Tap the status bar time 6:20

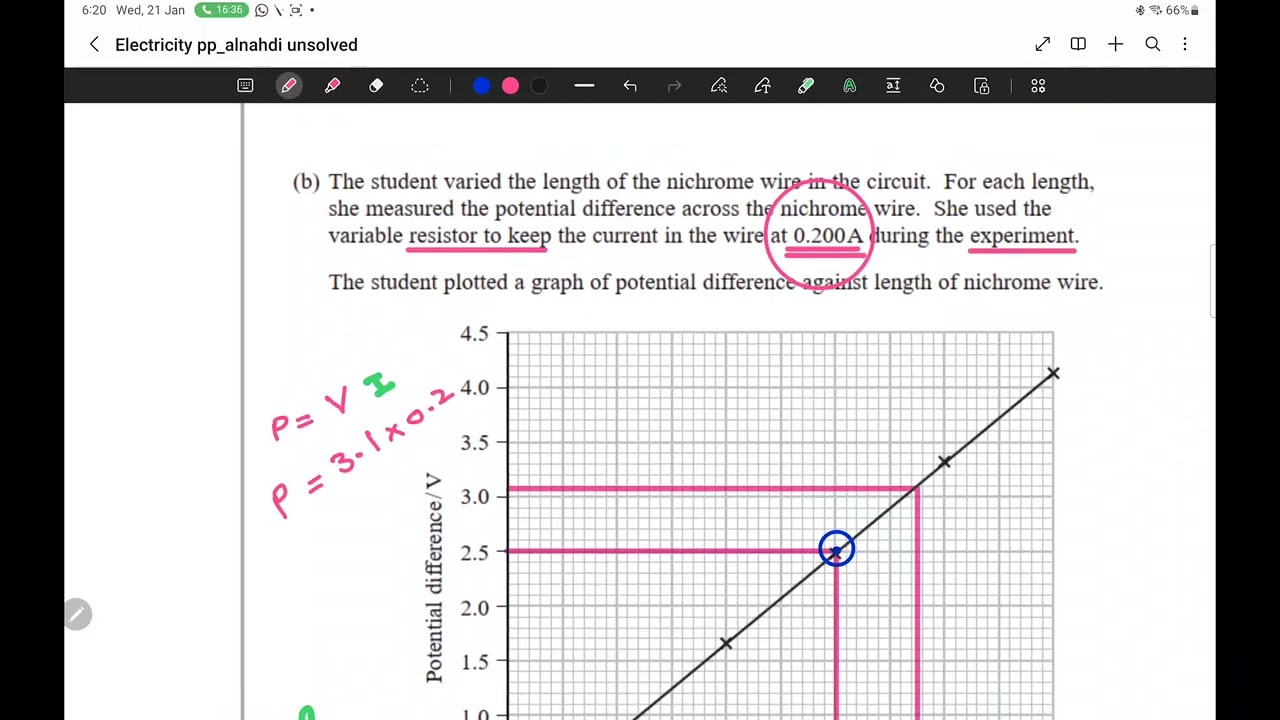94,10
